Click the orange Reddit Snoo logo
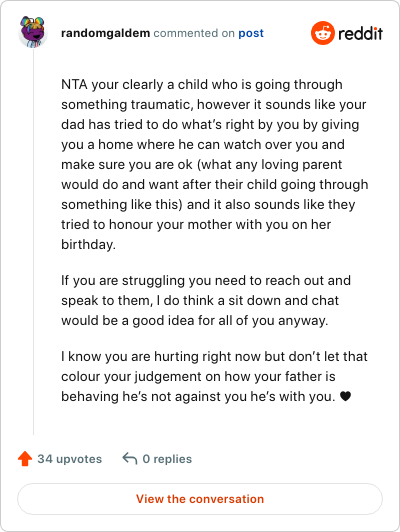Image resolution: width=400 pixels, height=532 pixels. [323, 33]
